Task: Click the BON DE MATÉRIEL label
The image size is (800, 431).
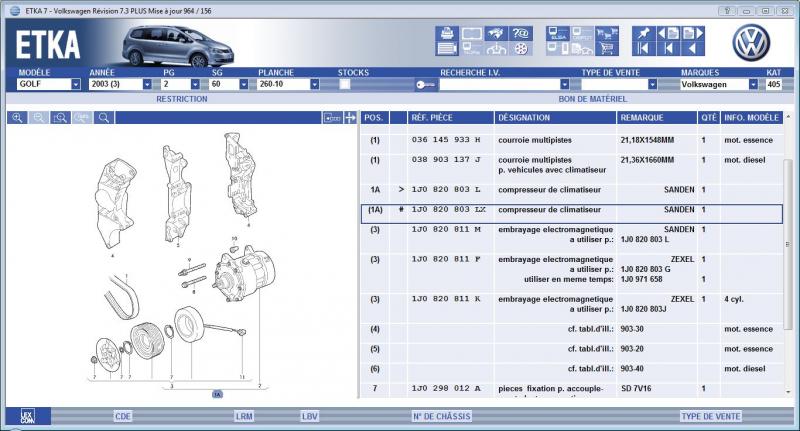Action: coord(592,99)
